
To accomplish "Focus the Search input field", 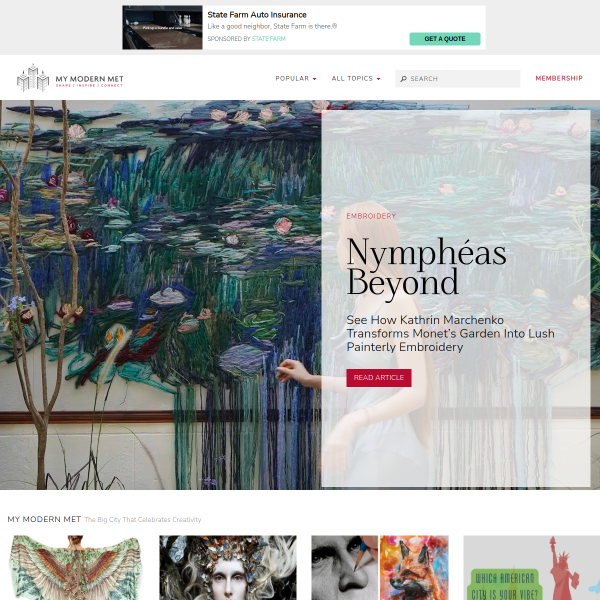I will point(458,78).
